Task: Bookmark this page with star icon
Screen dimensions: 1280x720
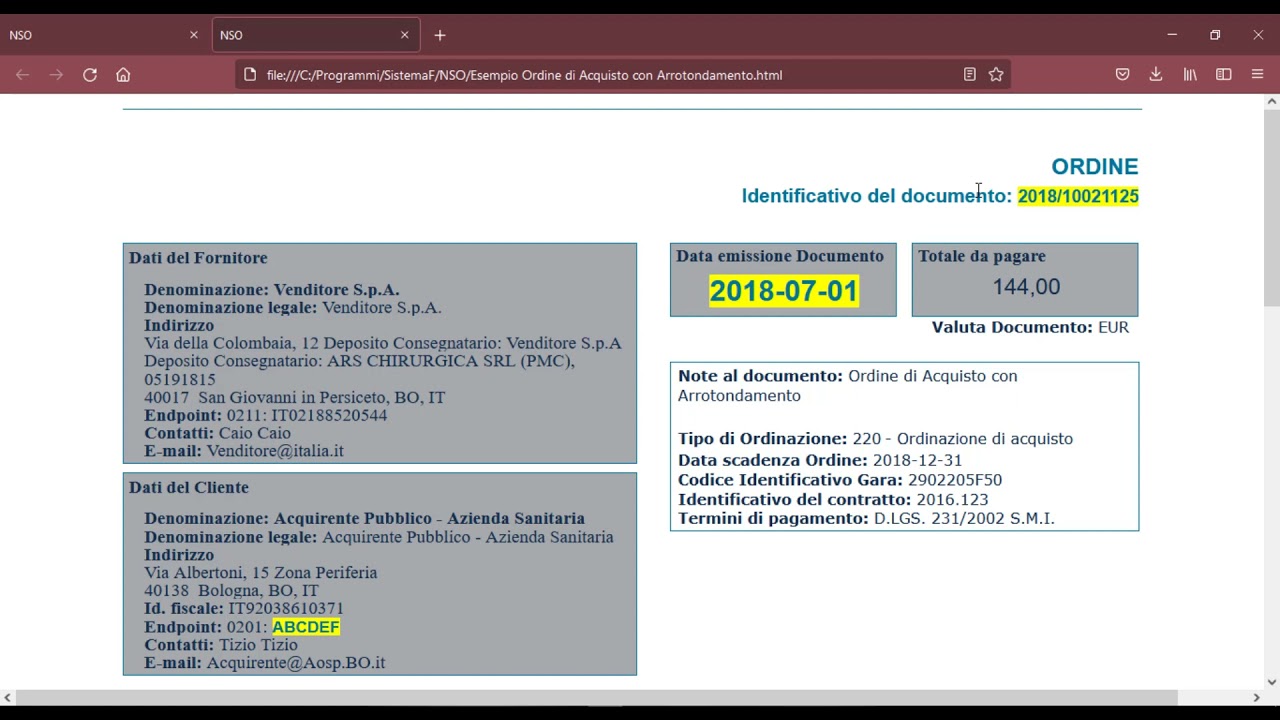Action: [996, 75]
